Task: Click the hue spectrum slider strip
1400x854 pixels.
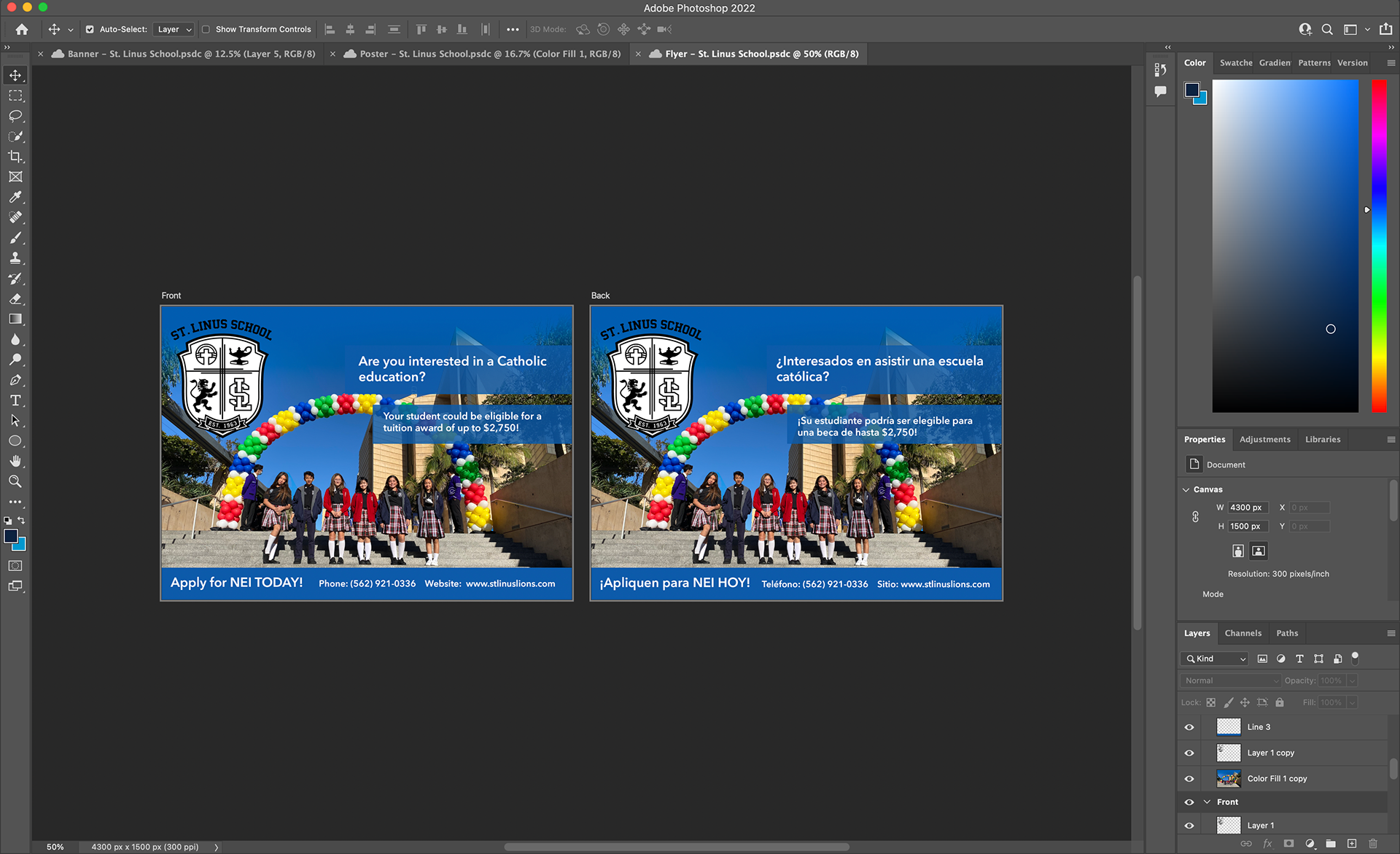Action: [x=1379, y=246]
